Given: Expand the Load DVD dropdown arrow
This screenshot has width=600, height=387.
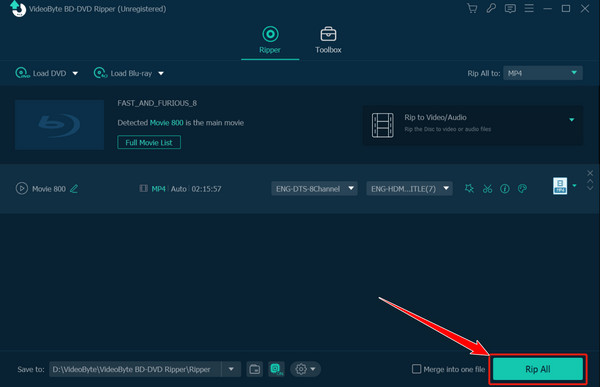Looking at the screenshot, I should [x=75, y=73].
